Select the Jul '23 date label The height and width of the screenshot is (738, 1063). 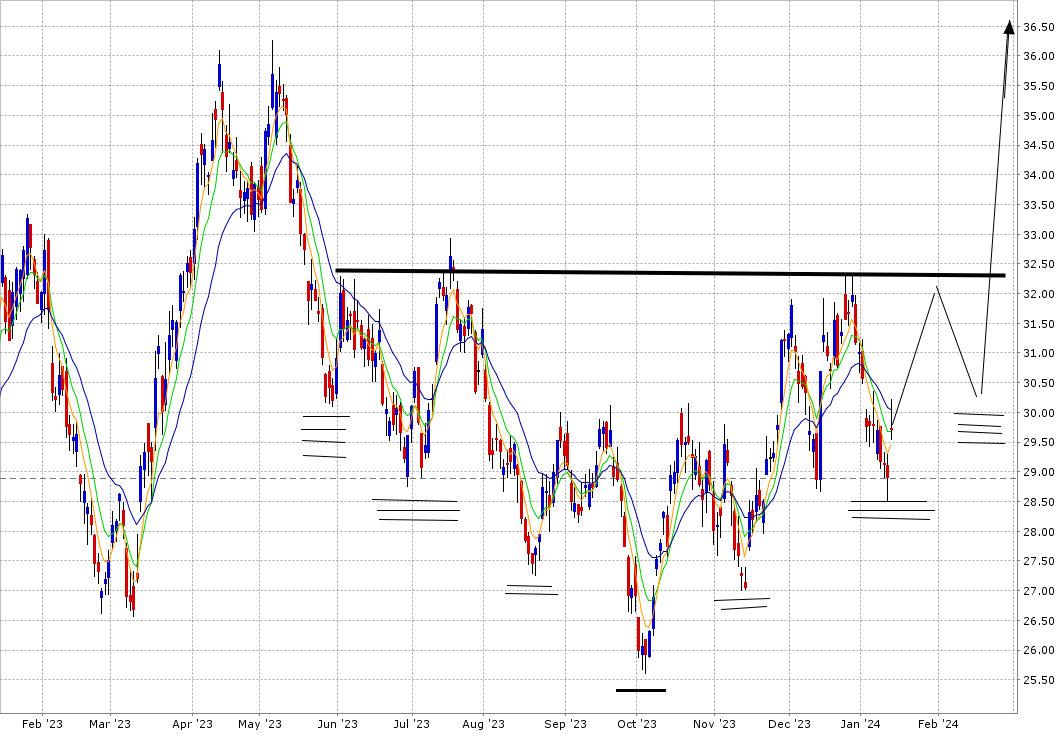(412, 724)
